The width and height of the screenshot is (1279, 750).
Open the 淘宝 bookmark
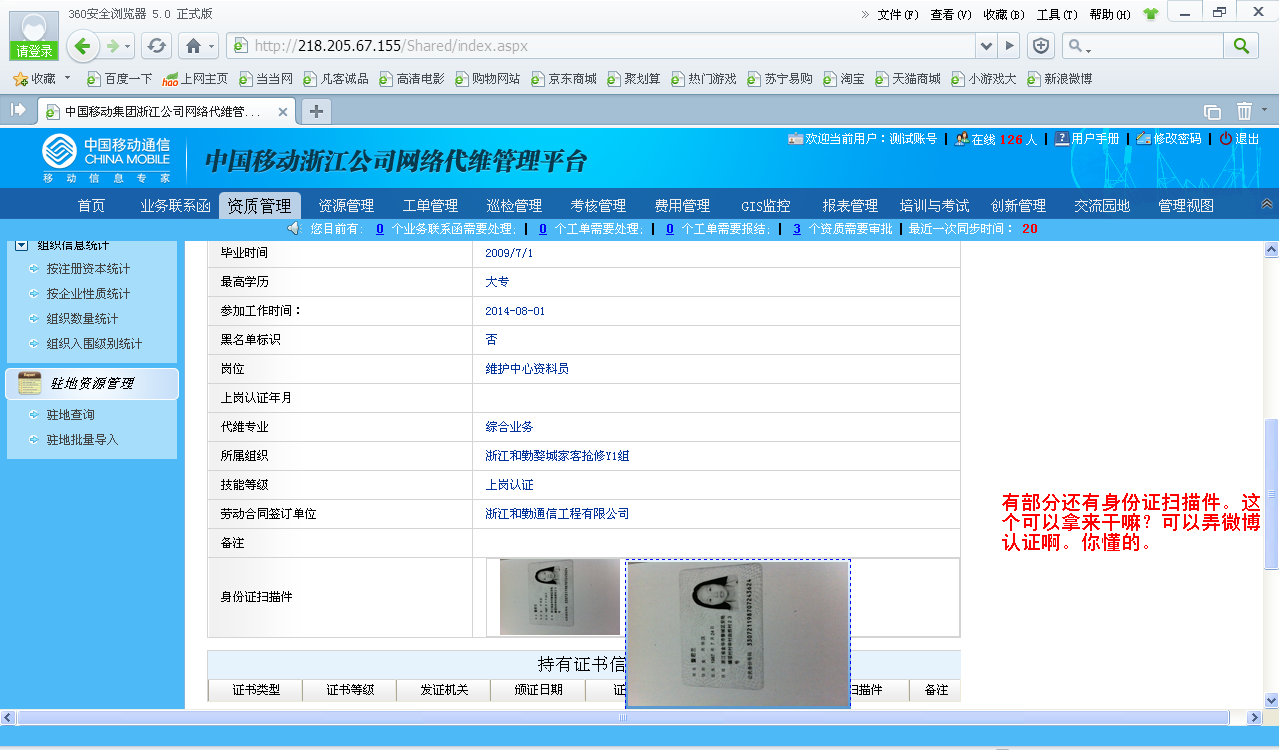coord(843,78)
